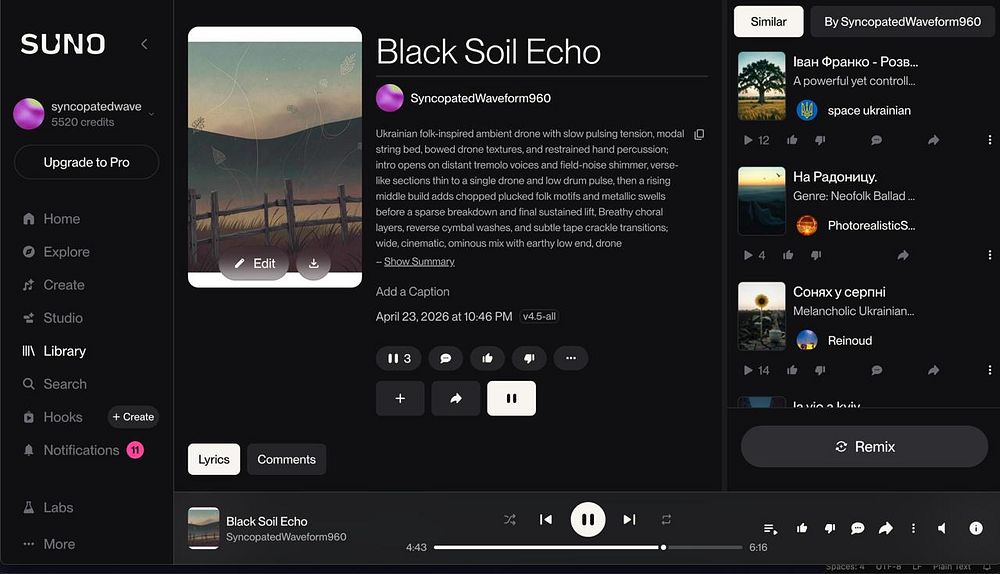Image resolution: width=1000 pixels, height=574 pixels.
Task: Open the Іван Франко song thumbnail
Action: coord(761,86)
